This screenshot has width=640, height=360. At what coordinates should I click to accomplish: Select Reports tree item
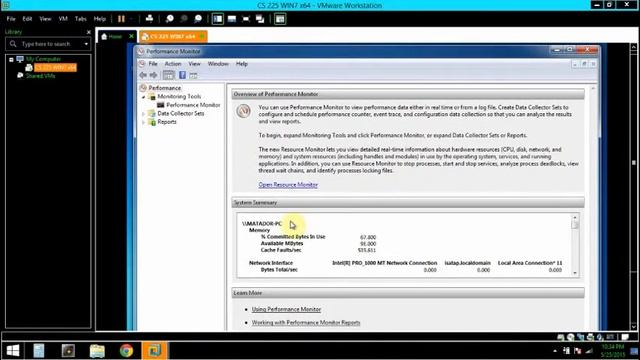coord(167,122)
